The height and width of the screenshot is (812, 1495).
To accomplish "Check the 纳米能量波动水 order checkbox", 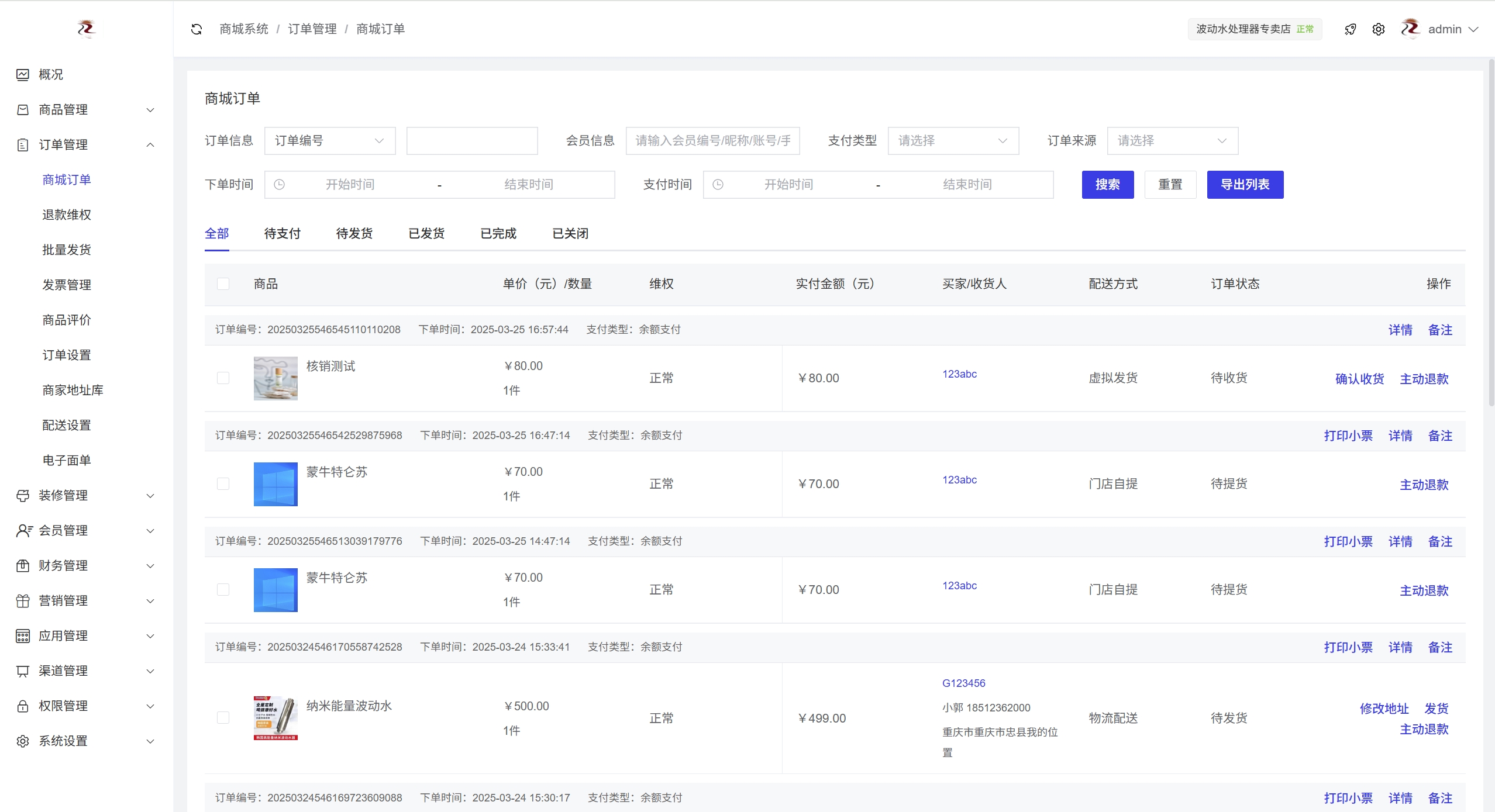I will 223,718.
